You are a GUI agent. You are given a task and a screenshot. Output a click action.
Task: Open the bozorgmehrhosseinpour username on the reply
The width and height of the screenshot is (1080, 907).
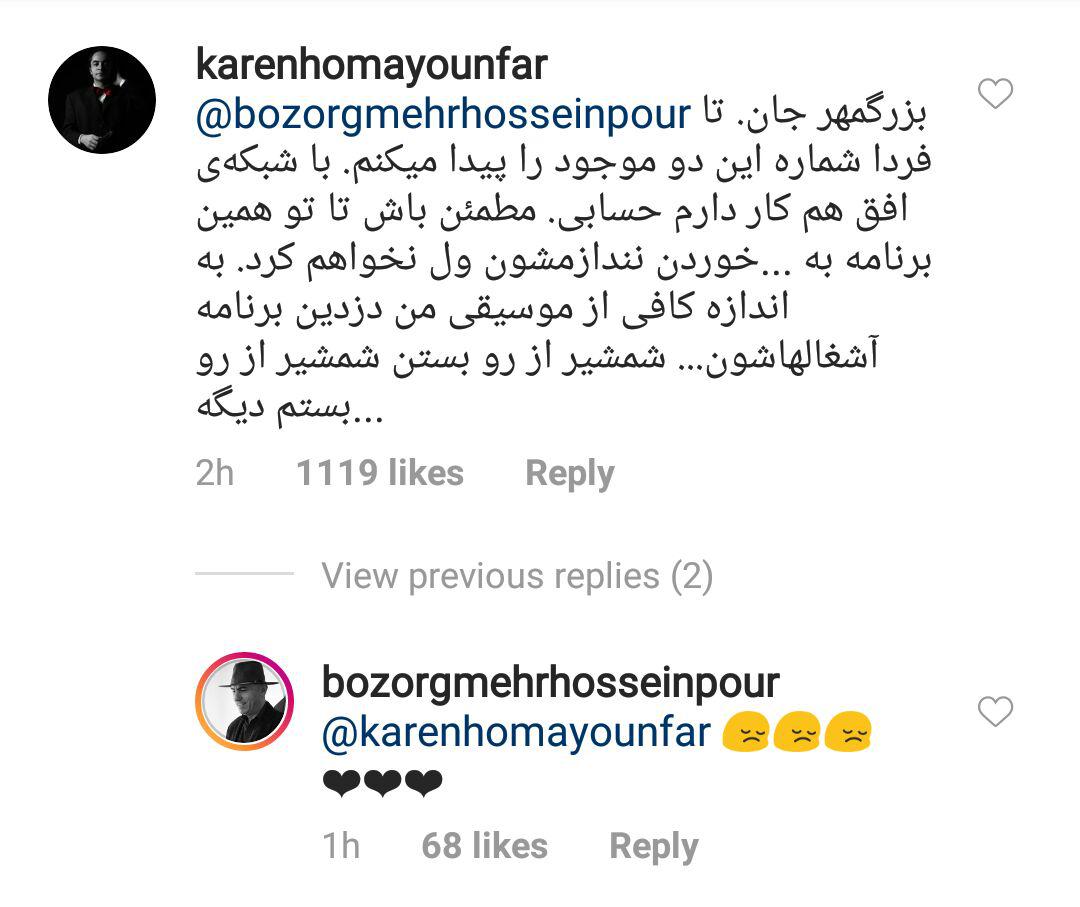point(550,683)
